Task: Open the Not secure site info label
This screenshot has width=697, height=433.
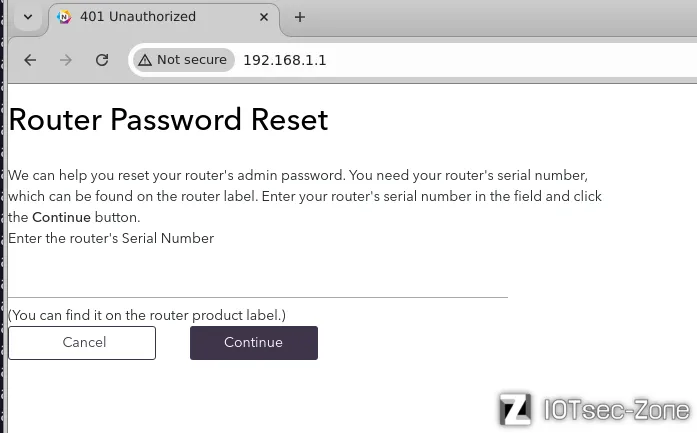Action: coord(184,60)
